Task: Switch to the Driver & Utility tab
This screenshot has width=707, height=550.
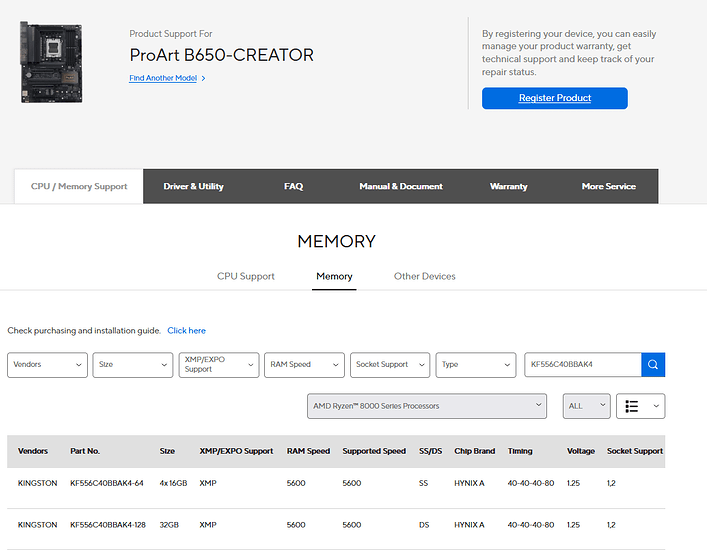Action: 193,187
